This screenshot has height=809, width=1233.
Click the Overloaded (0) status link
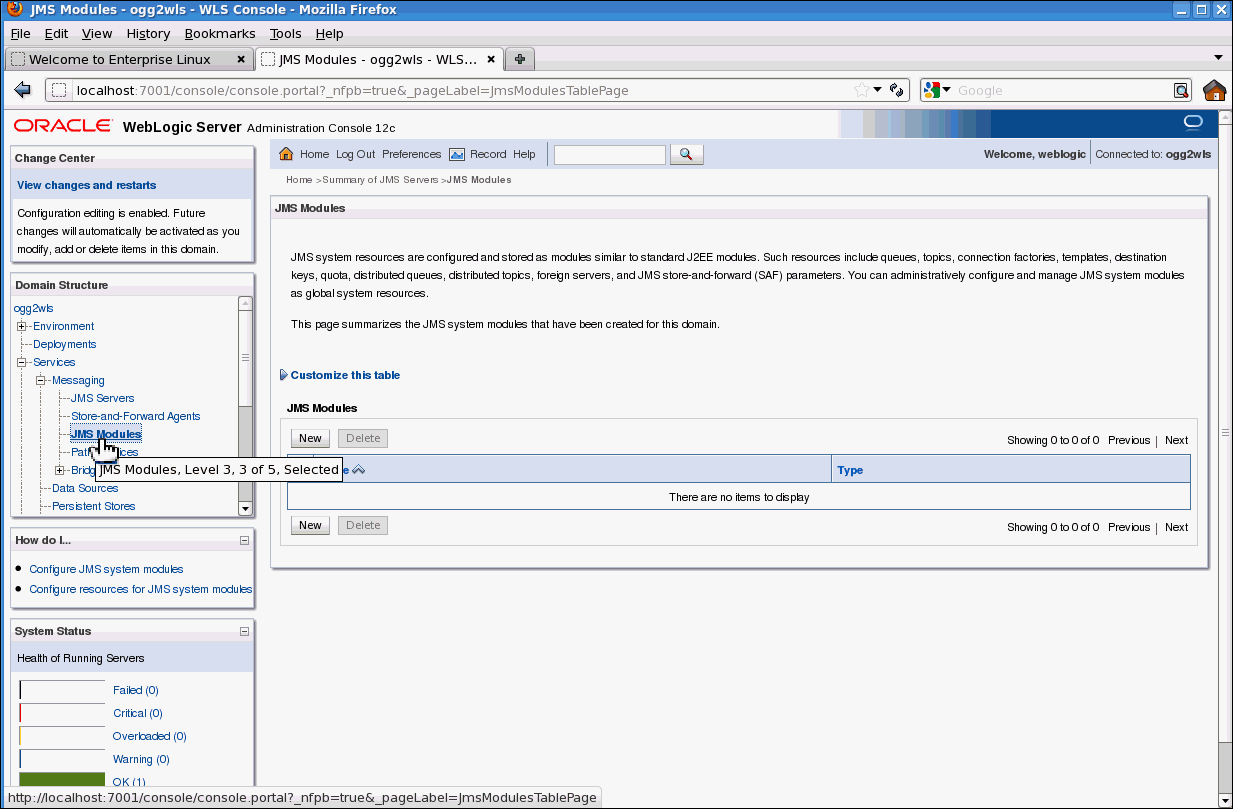[149, 736]
